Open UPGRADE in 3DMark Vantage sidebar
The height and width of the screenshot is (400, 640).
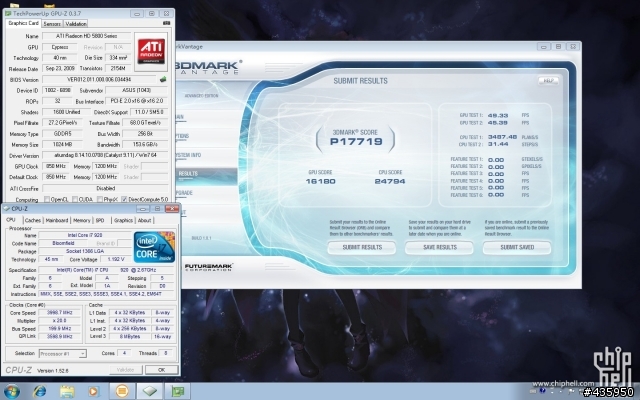(x=184, y=193)
